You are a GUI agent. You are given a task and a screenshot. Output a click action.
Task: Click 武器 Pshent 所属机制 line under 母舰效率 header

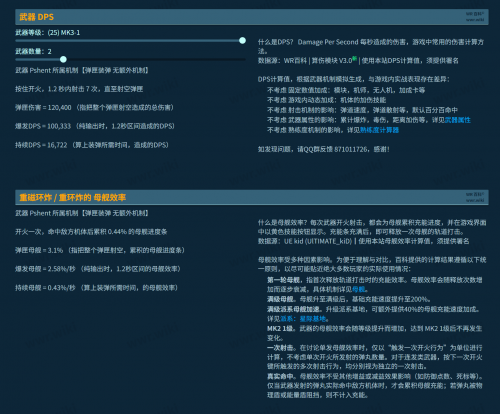(82, 213)
